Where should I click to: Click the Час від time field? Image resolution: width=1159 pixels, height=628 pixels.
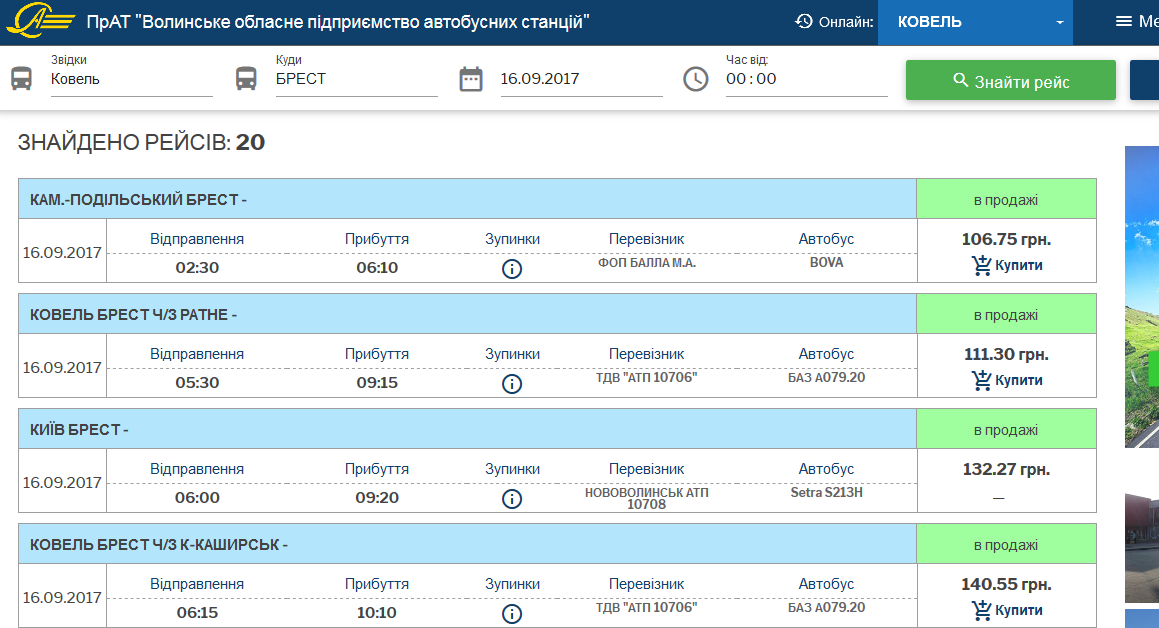[806, 79]
